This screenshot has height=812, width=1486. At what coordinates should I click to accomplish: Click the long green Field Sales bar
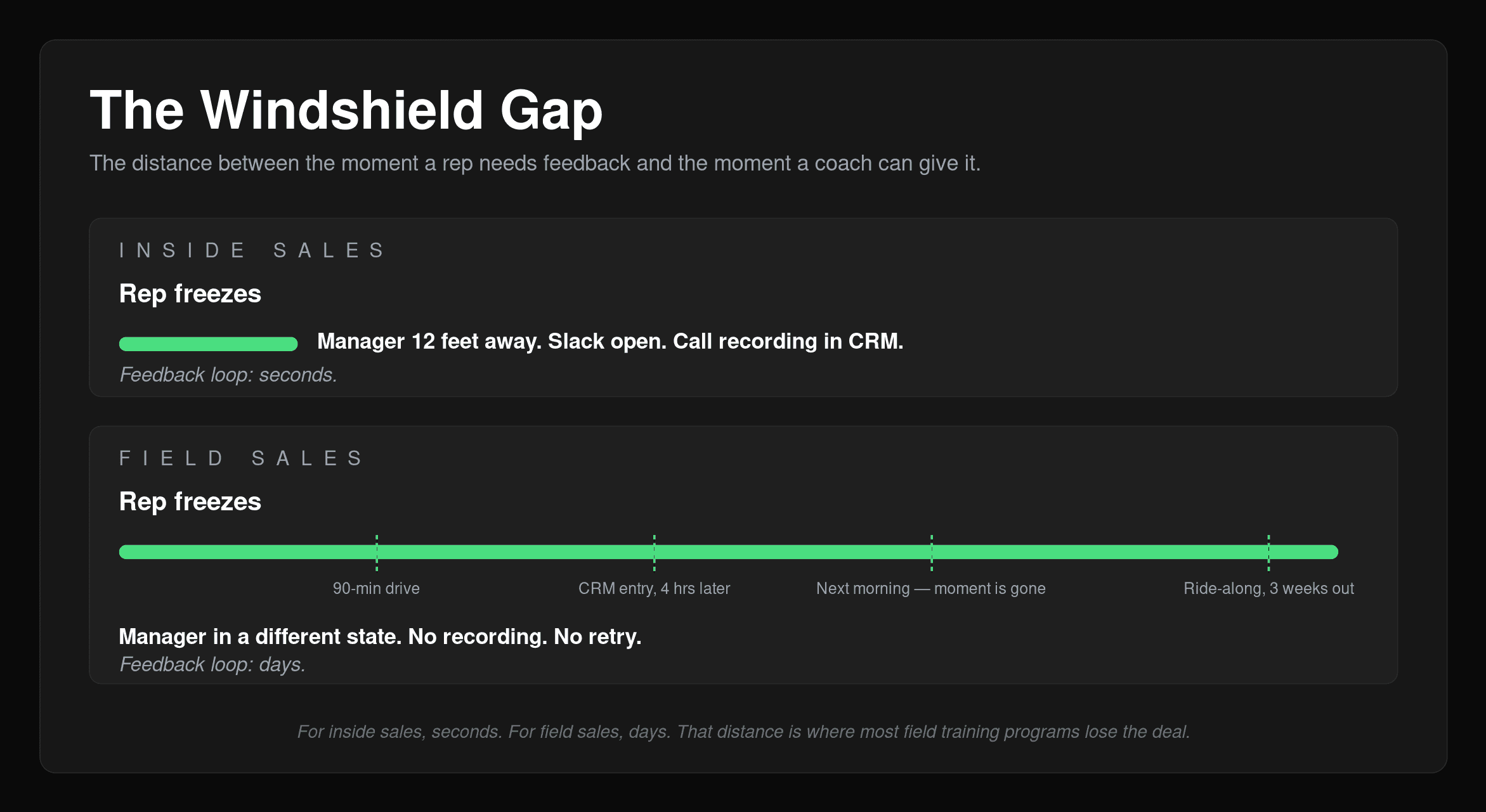[729, 551]
